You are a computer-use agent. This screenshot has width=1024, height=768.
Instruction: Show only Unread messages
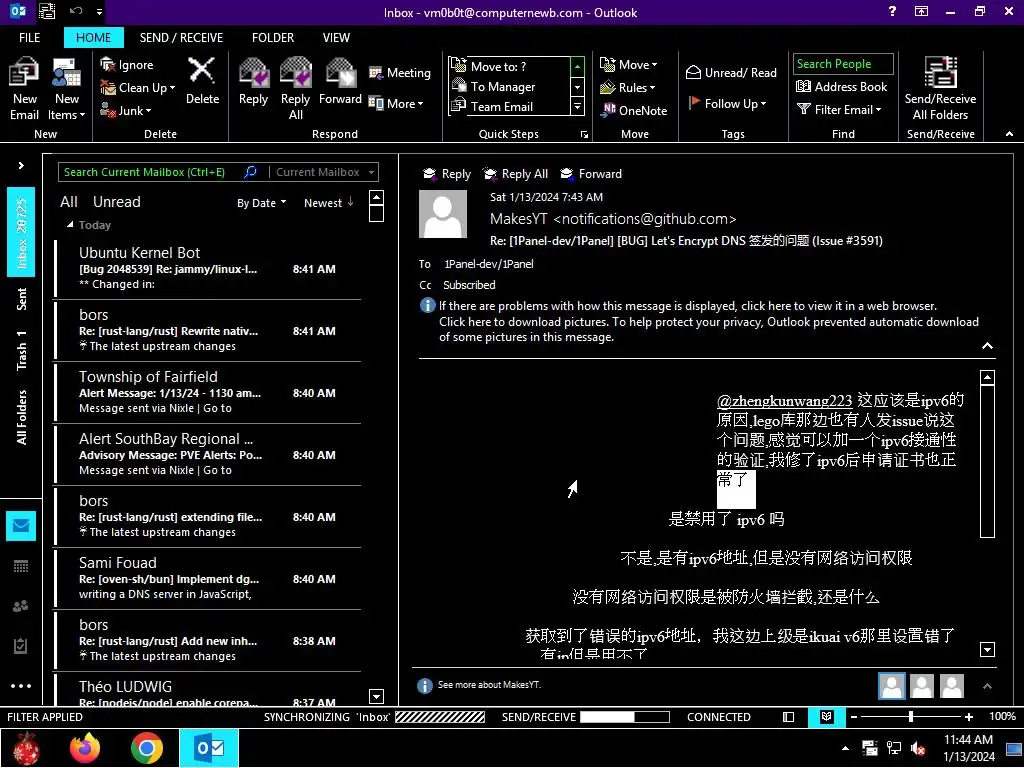[x=116, y=202]
